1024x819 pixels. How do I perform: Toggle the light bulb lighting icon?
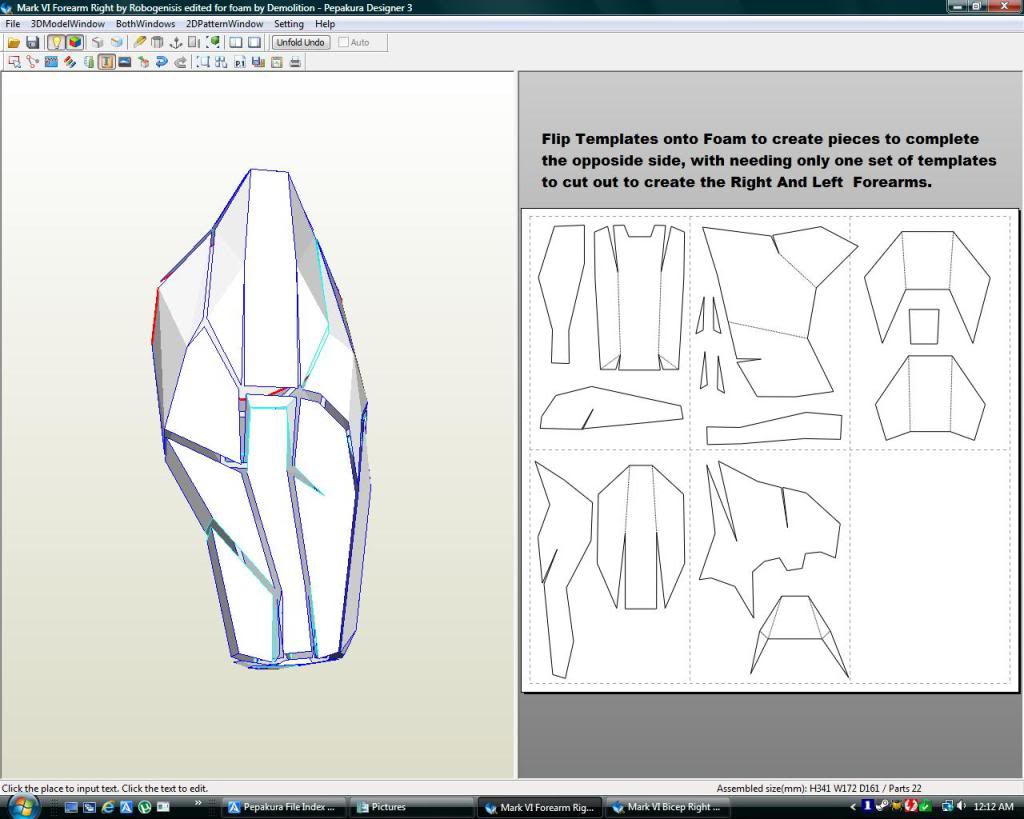point(56,42)
